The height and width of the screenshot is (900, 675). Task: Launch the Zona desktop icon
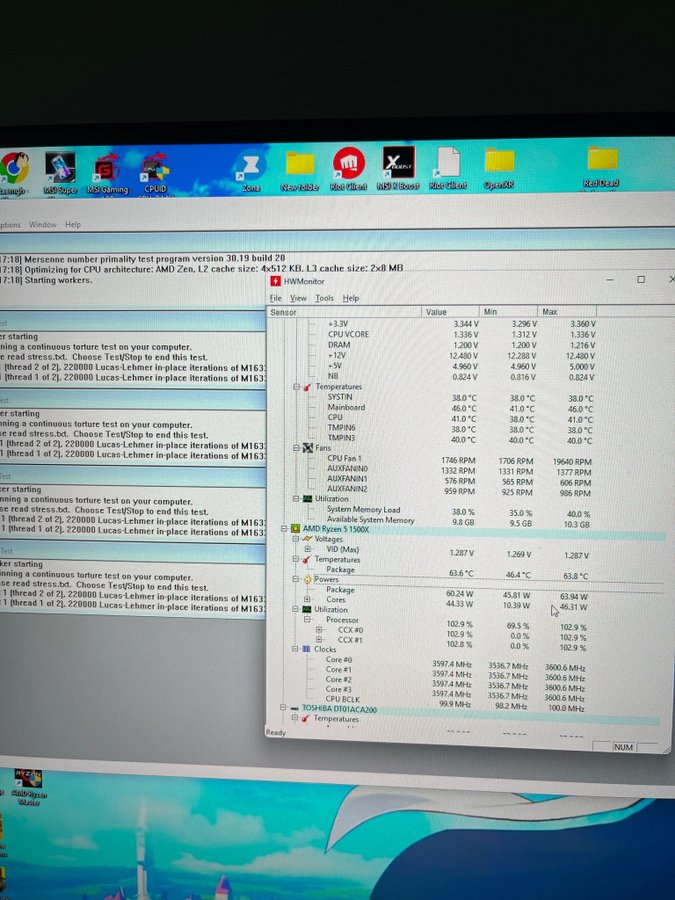pyautogui.click(x=249, y=166)
